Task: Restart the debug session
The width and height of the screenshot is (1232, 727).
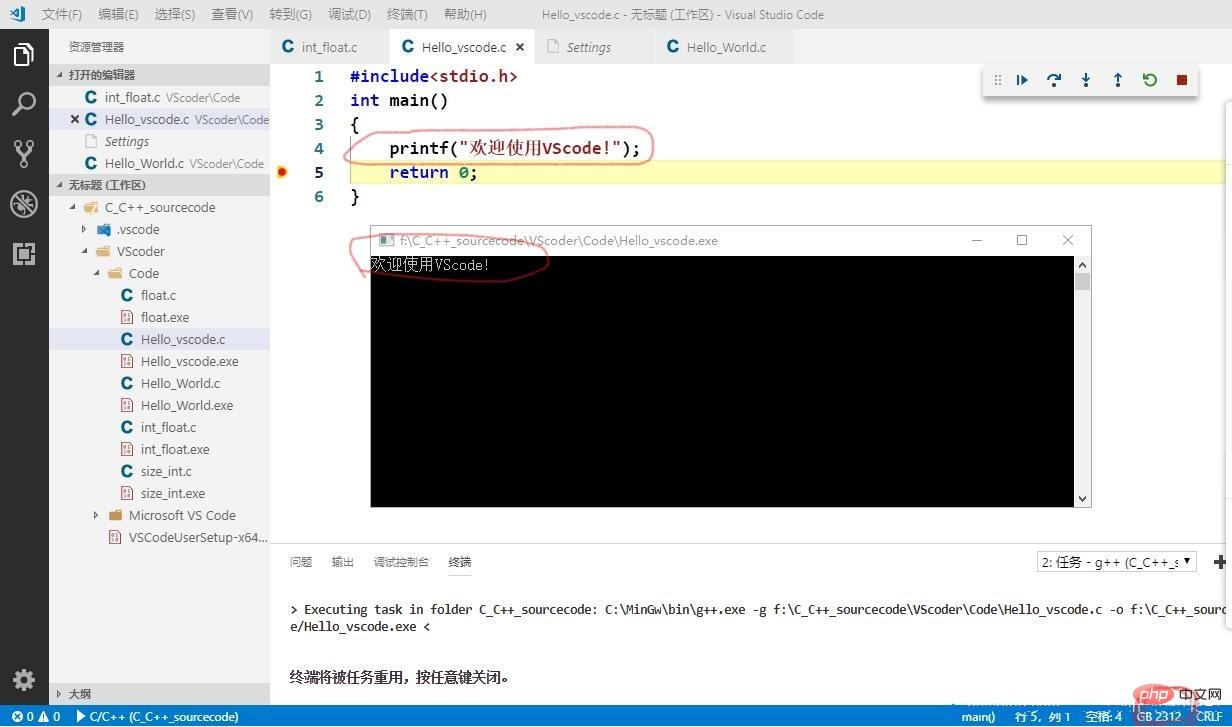Action: click(x=1150, y=80)
